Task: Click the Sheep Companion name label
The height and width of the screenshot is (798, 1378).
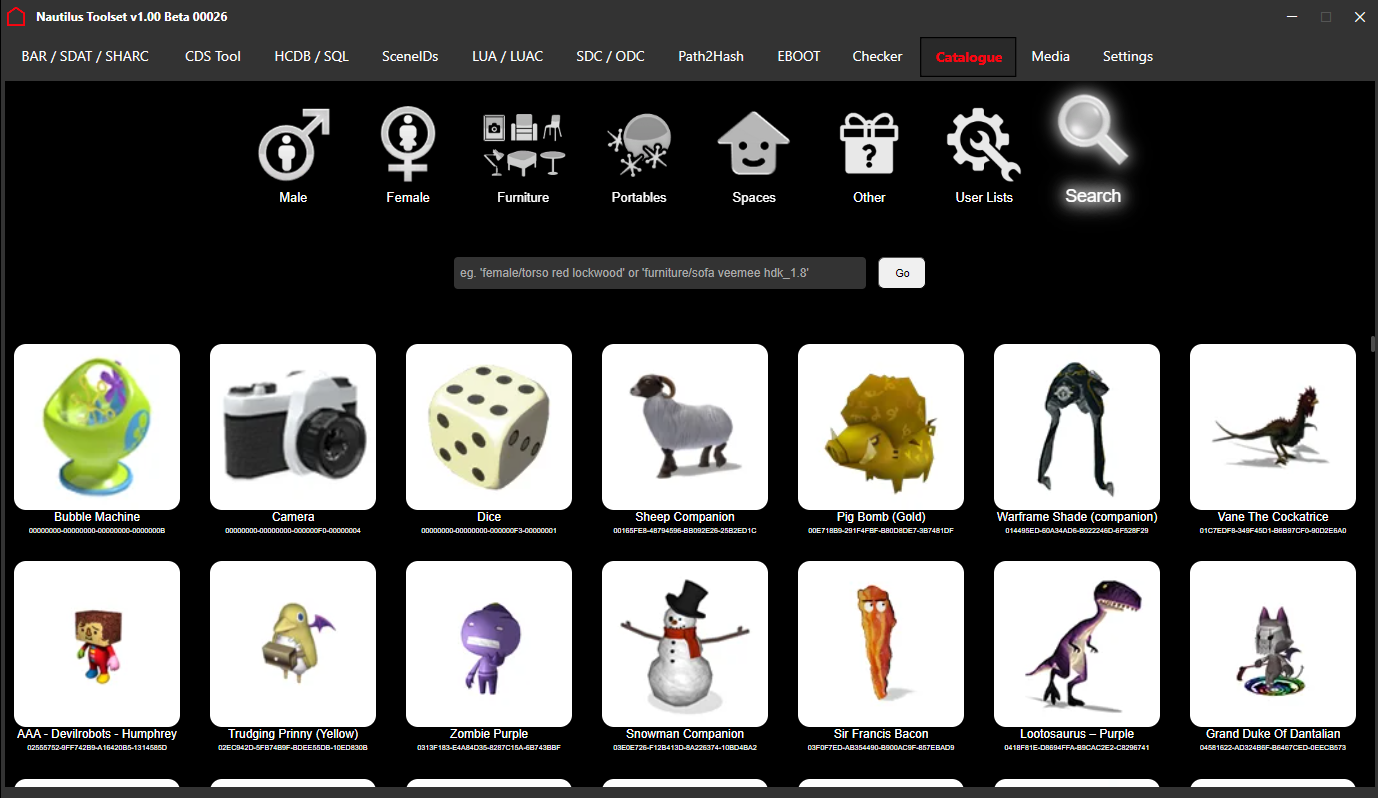Action: click(685, 517)
